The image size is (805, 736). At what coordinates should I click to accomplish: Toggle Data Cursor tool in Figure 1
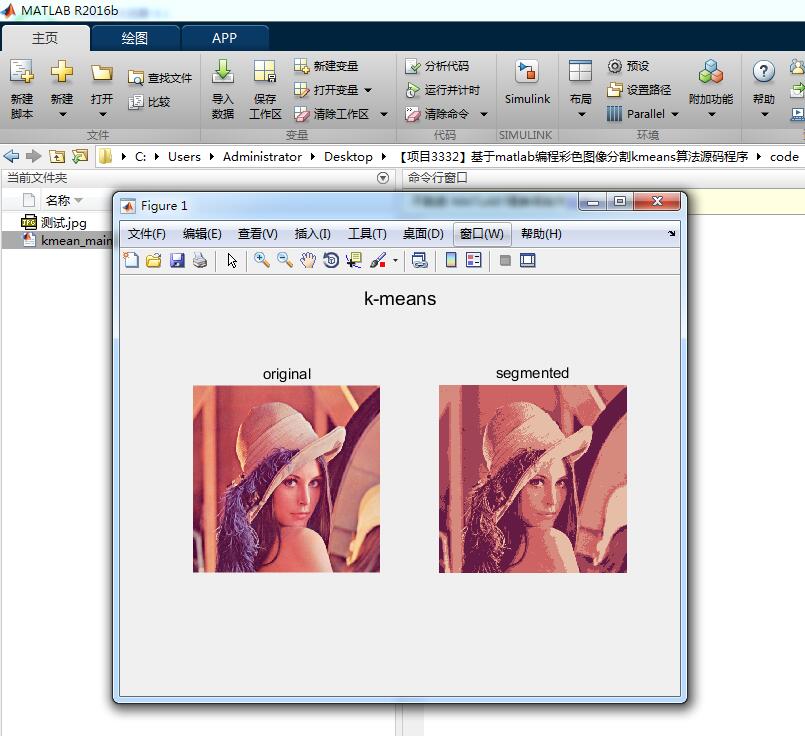tap(354, 260)
